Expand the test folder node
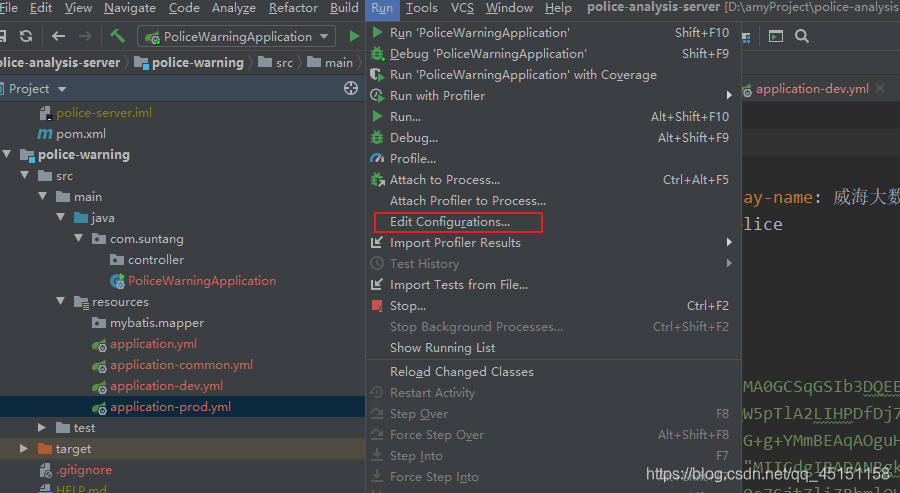 pyautogui.click(x=42, y=428)
